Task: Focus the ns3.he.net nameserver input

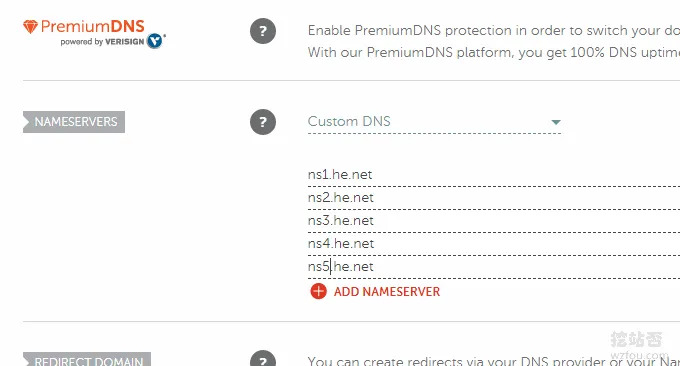Action: [494, 221]
